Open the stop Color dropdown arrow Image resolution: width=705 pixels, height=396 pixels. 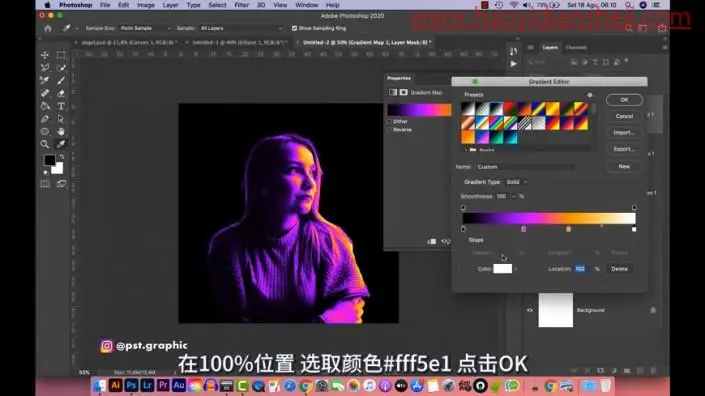516,269
